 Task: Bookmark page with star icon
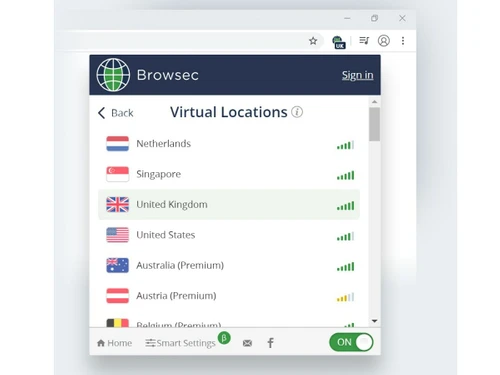point(313,41)
